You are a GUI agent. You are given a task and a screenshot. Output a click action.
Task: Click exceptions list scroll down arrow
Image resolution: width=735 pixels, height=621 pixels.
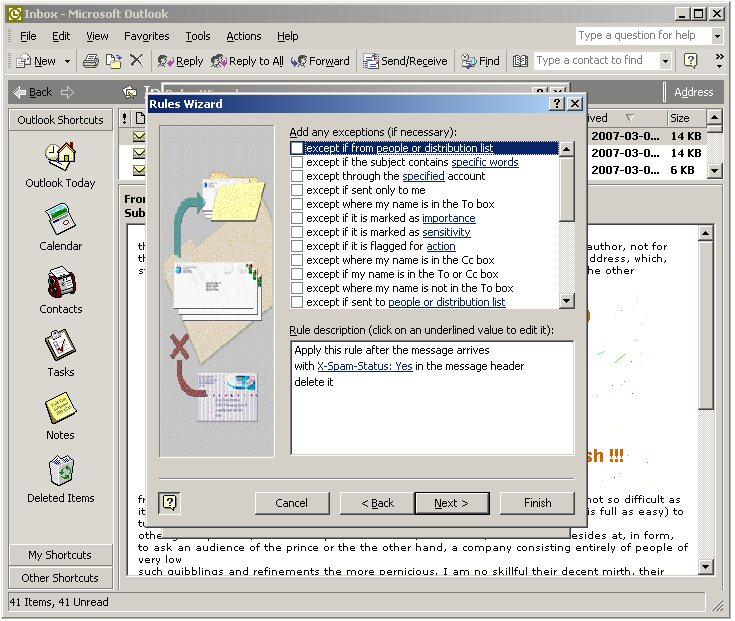click(567, 301)
